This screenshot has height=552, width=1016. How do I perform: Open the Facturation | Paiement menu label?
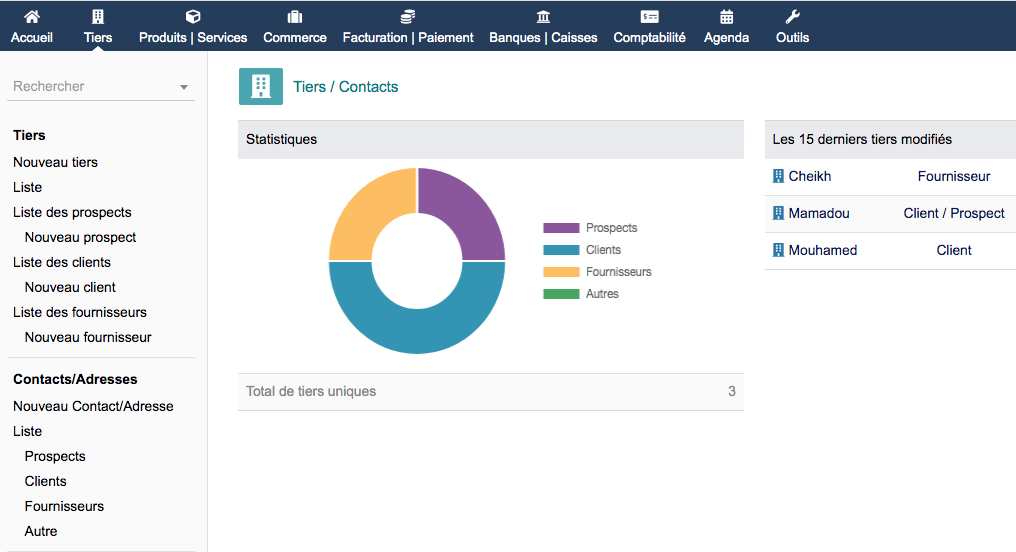(x=408, y=38)
